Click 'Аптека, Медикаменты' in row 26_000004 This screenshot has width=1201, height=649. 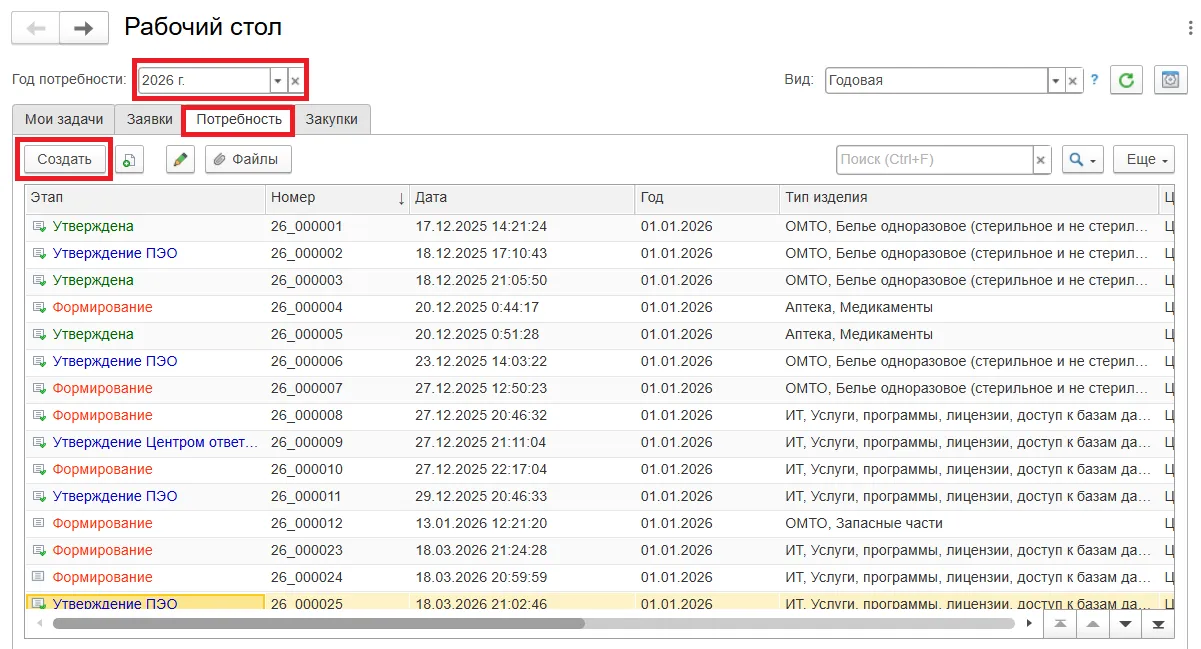(x=859, y=307)
